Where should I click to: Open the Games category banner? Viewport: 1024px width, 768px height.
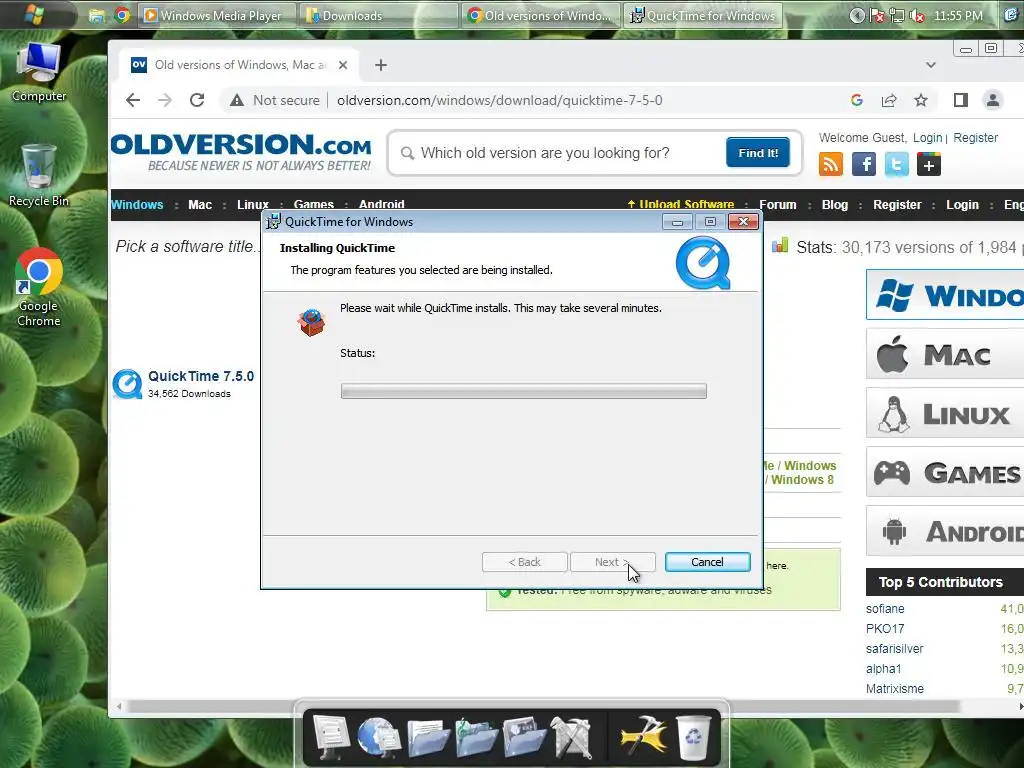[x=945, y=472]
